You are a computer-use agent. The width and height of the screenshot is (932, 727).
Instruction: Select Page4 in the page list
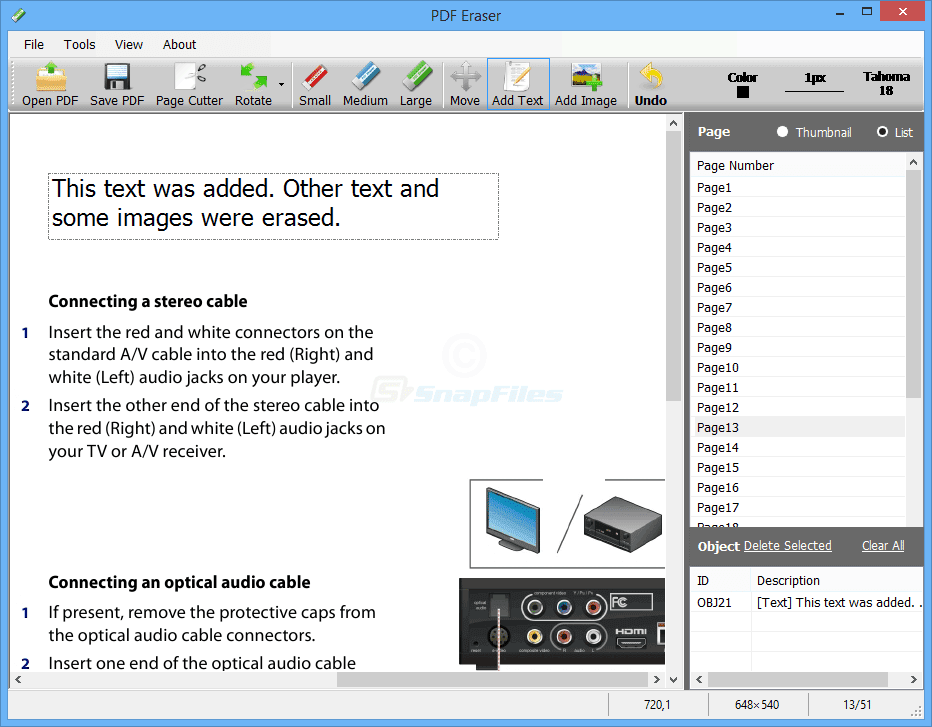click(798, 248)
